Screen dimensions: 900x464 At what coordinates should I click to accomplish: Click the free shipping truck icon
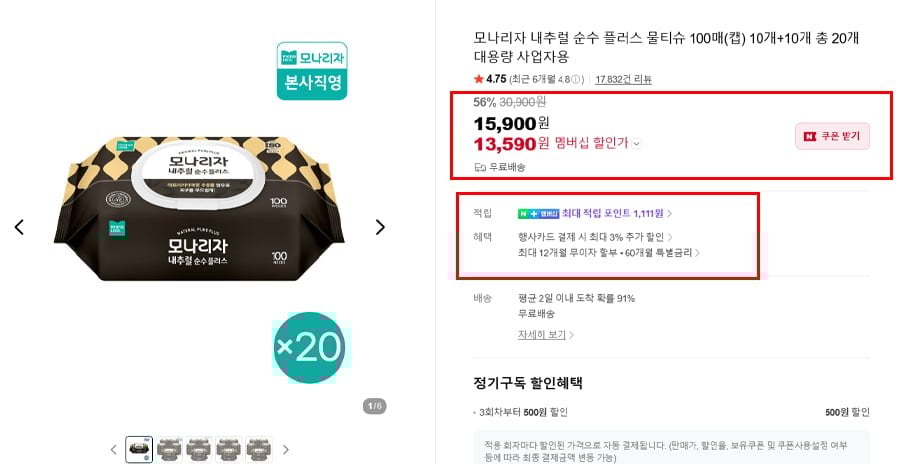480,167
